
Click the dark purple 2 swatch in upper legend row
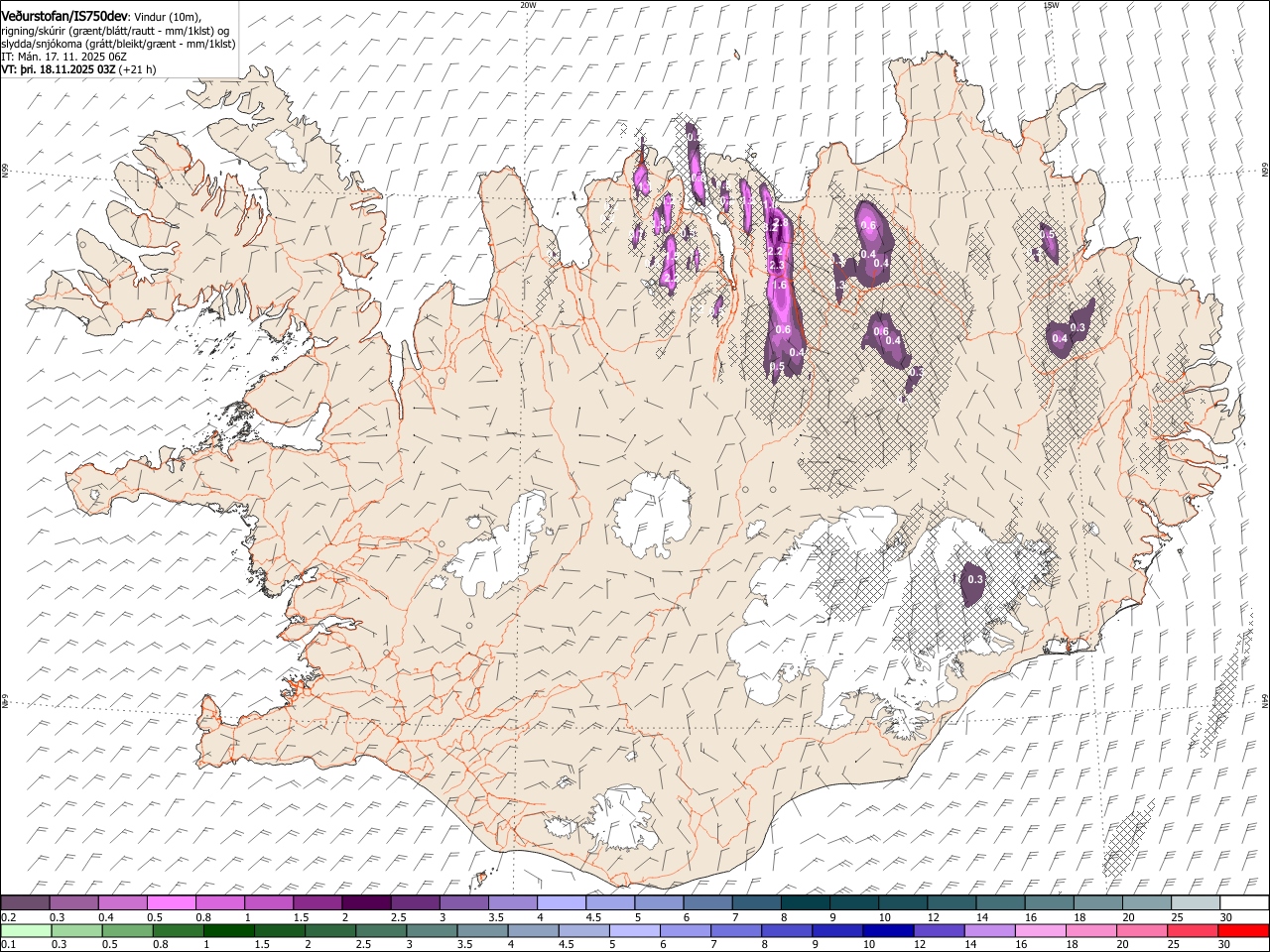366,903
